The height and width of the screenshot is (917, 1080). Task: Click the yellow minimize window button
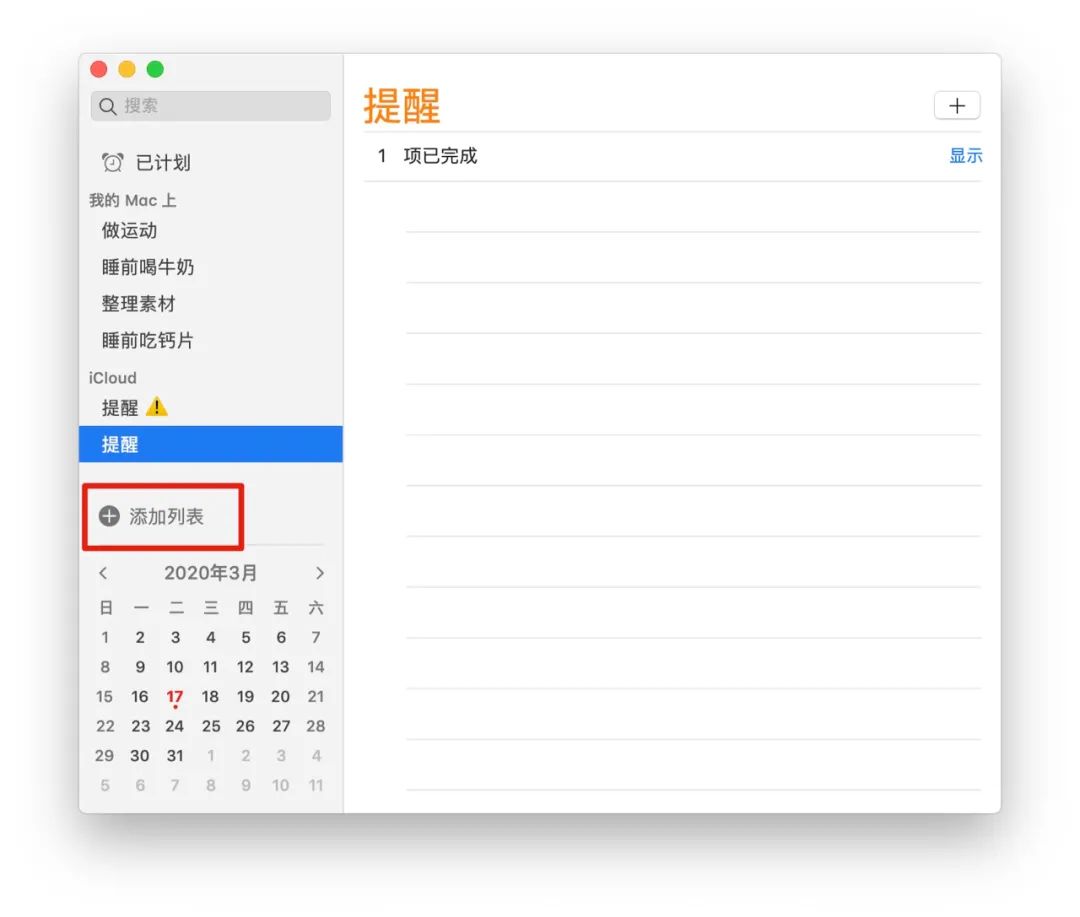(x=127, y=69)
